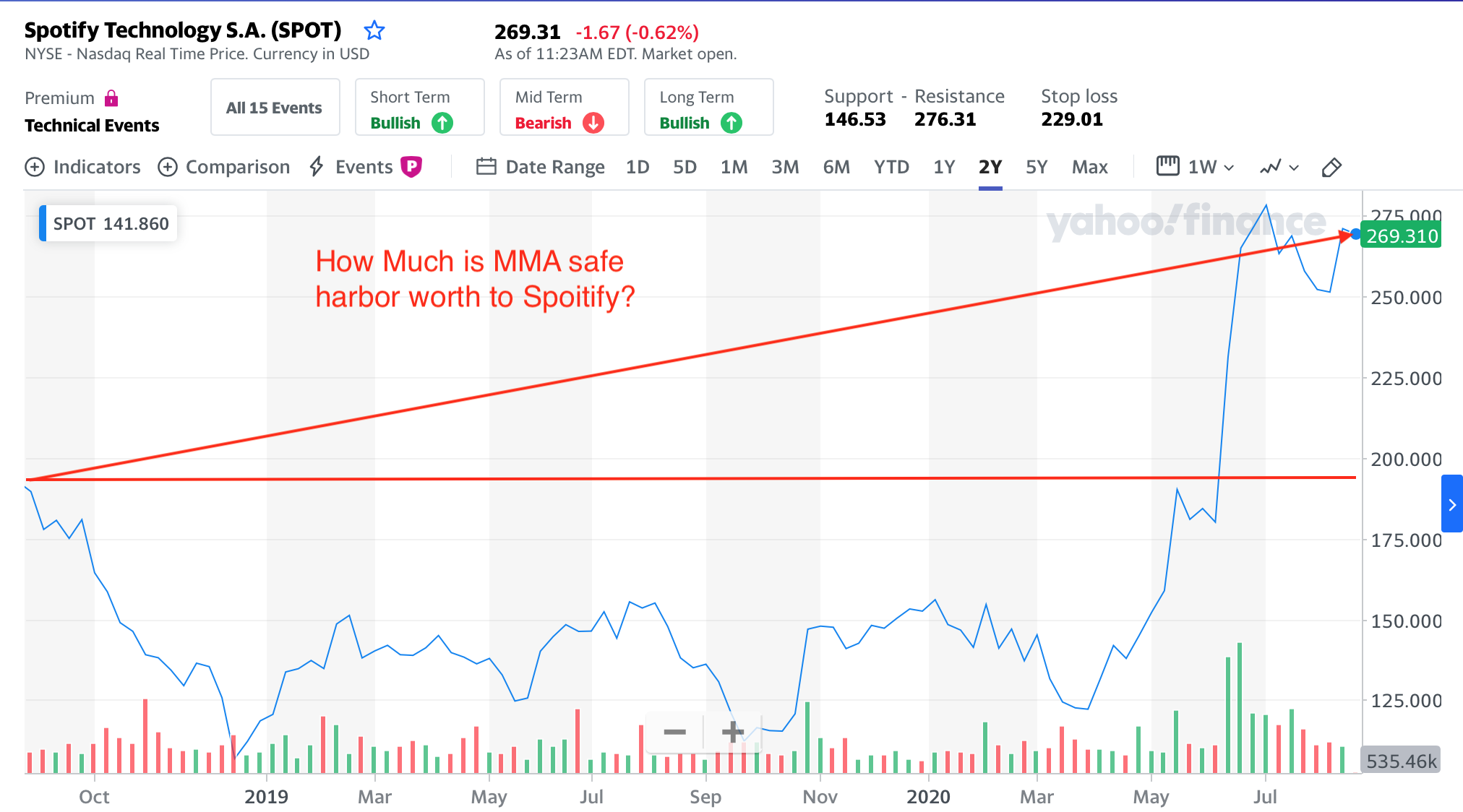The image size is (1463, 812).
Task: Toggle the Mid Term Bearish indicator
Action: [564, 108]
